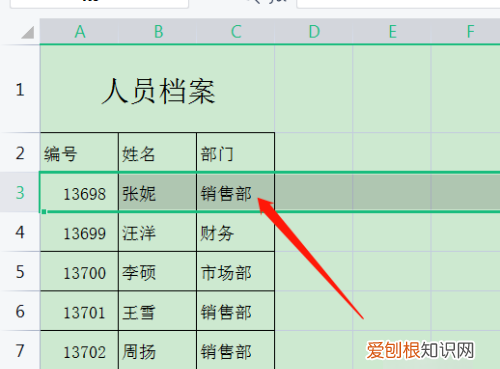Viewport: 500px width, 369px height.
Task: Click the 姓名 header cell
Action: click(x=158, y=152)
